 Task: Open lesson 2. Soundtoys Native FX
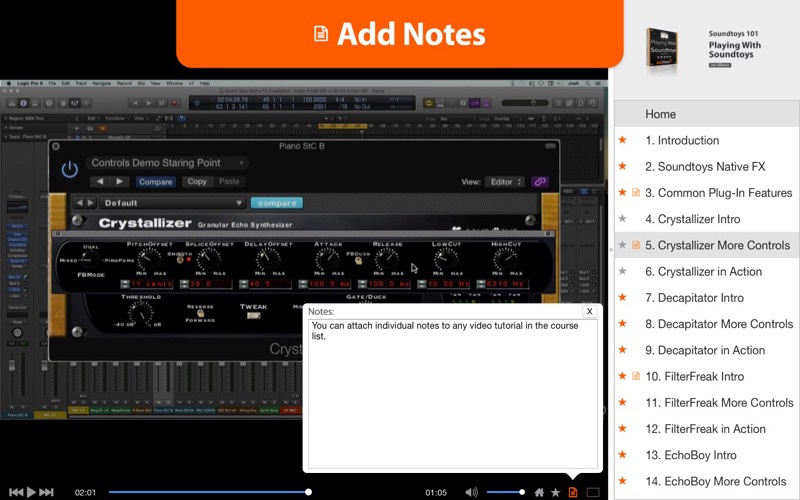(707, 166)
